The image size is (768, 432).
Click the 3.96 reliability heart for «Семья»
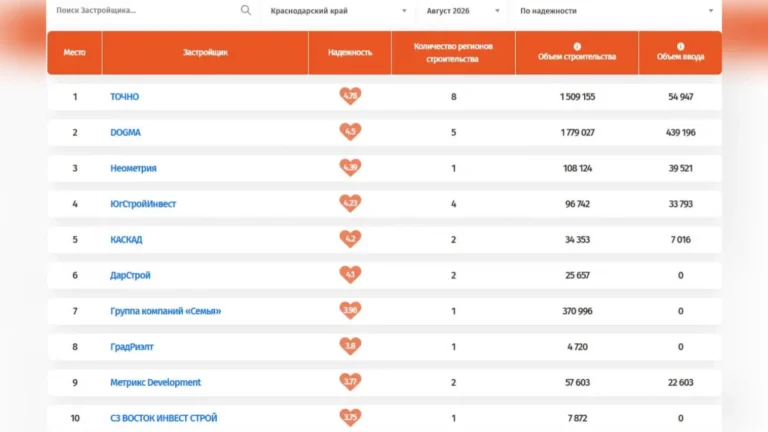[x=350, y=310]
